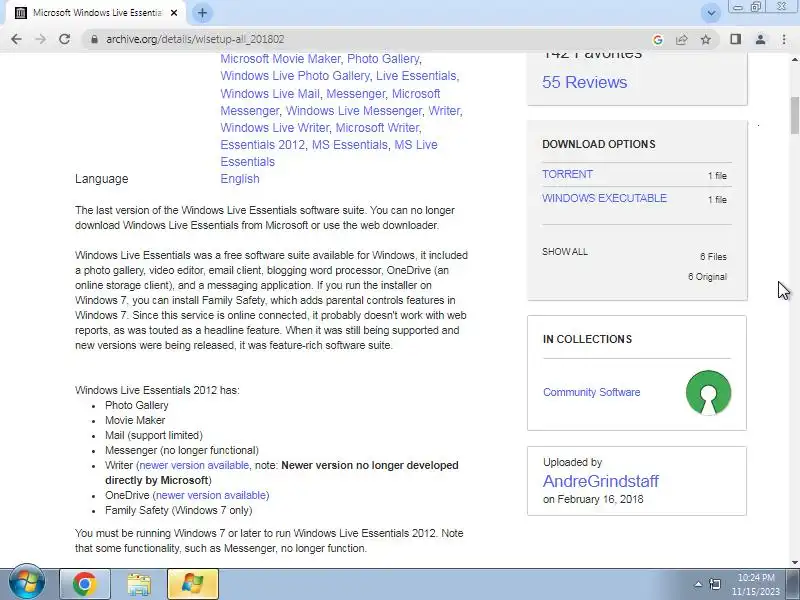Open the Windows flag taskbar application
Screen dimensions: 800x600
(193, 584)
